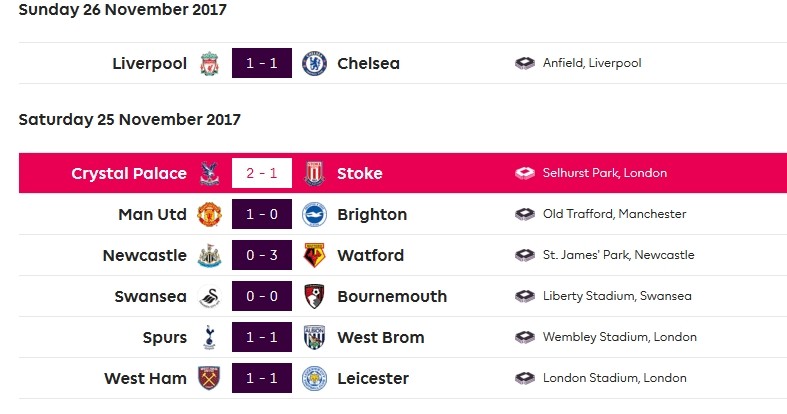787x414 pixels.
Task: Click the Brighton team name
Action: pyautogui.click(x=372, y=214)
